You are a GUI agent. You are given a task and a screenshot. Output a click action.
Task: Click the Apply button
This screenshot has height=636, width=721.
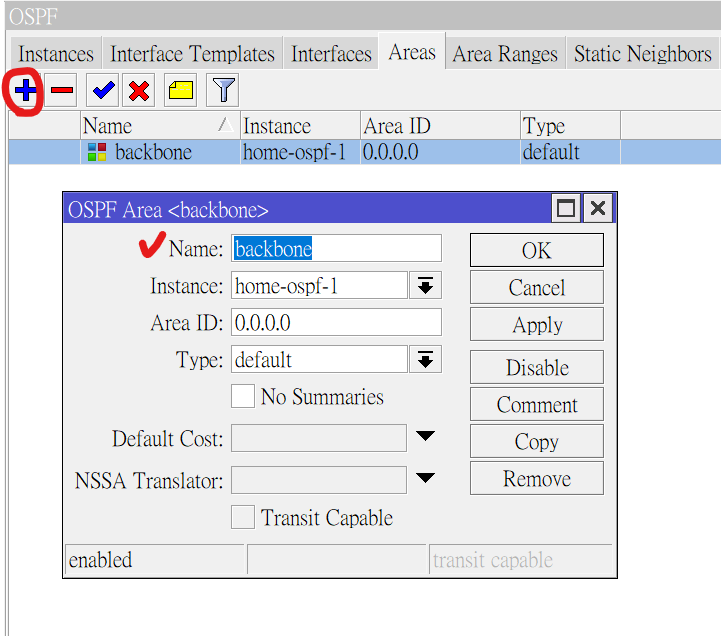pyautogui.click(x=536, y=325)
